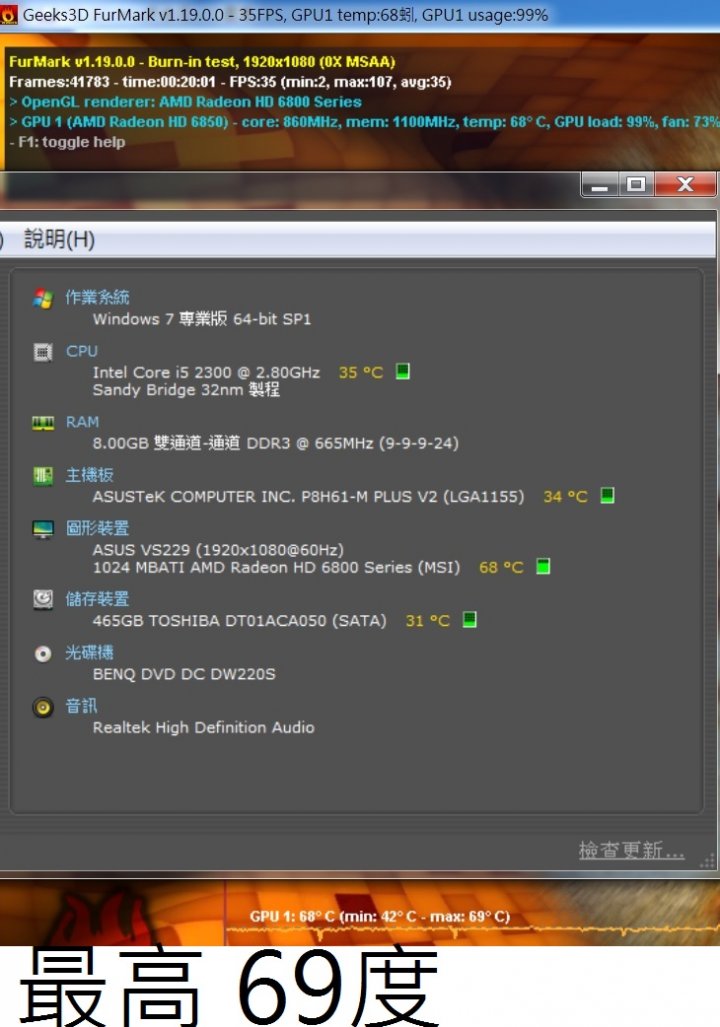Select the ASUSTeK P8H61-M PLUS V2 text
720x1027 pixels.
[308, 496]
